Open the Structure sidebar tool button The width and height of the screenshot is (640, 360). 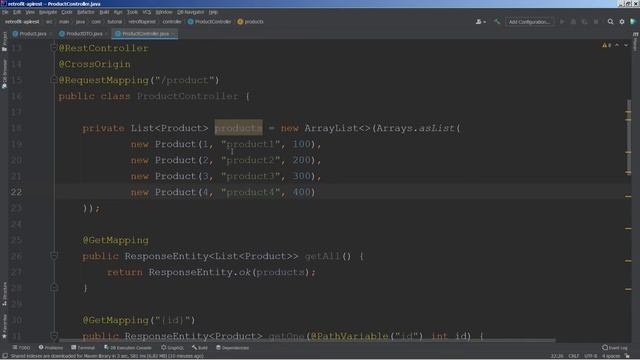tap(4, 293)
